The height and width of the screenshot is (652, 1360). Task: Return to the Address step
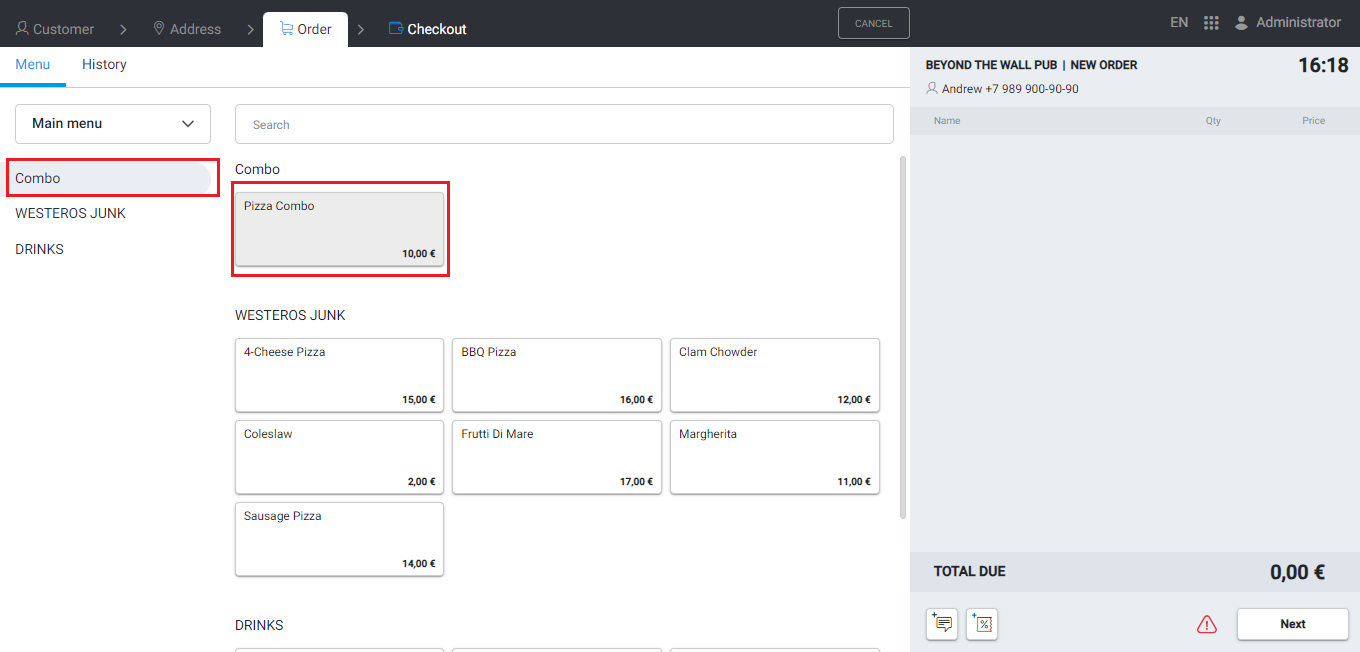186,29
